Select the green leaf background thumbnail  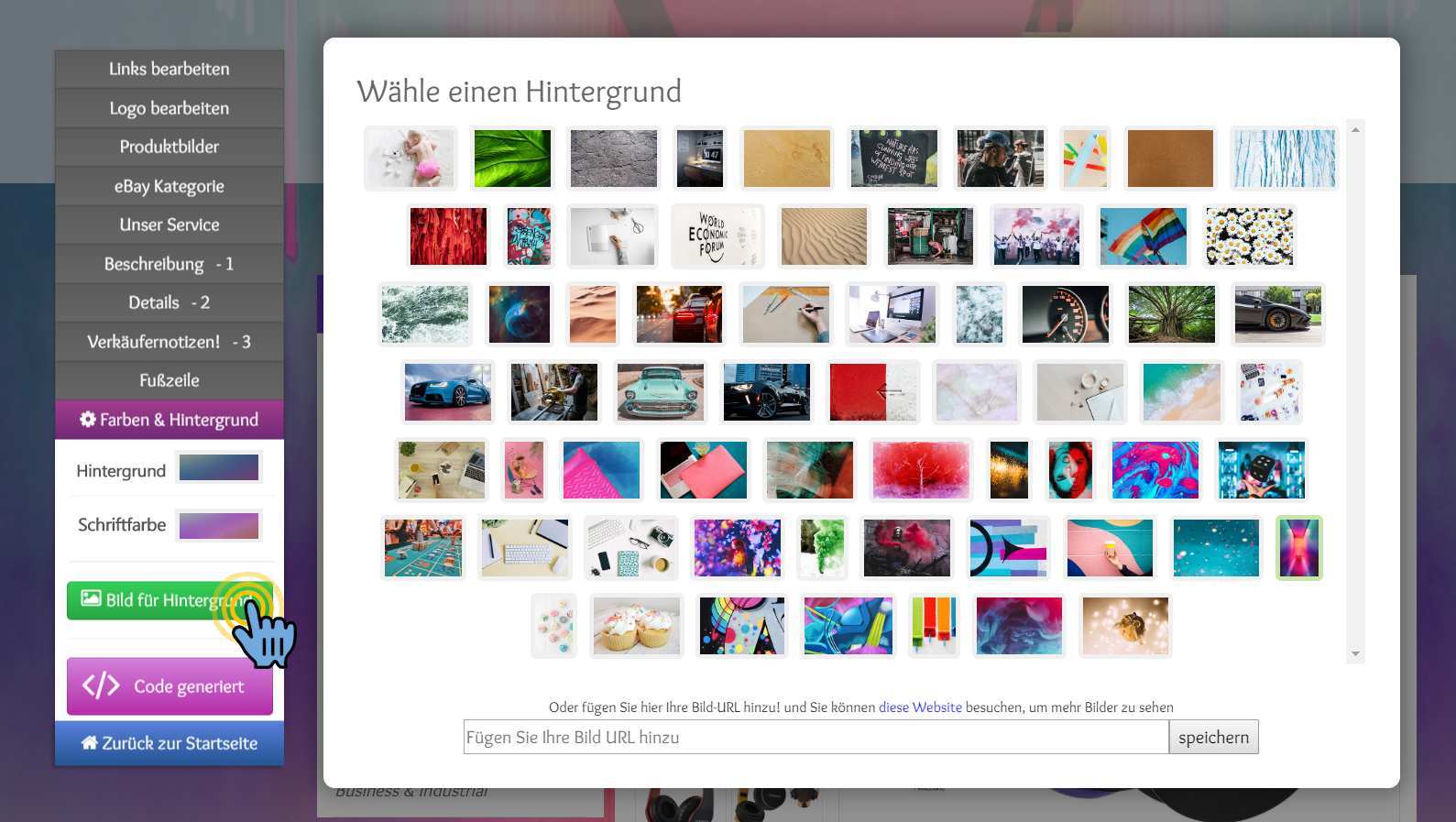point(512,159)
